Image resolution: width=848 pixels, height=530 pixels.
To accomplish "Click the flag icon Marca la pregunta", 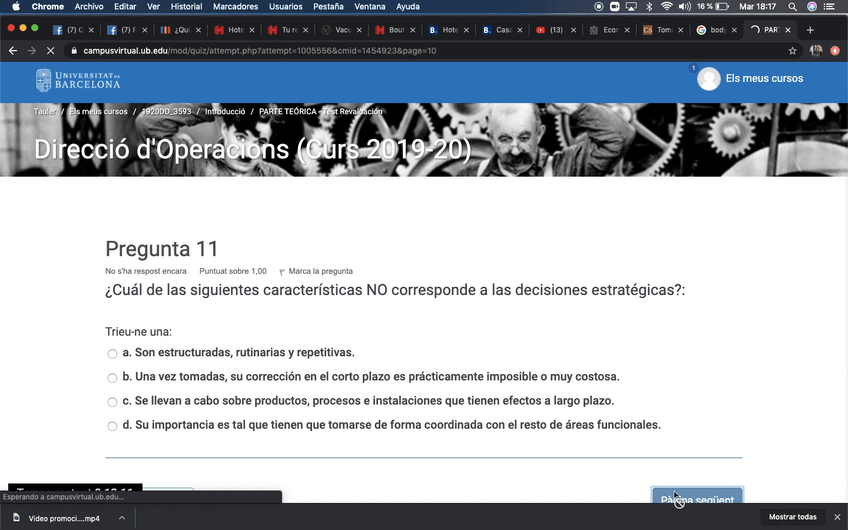I will [282, 272].
